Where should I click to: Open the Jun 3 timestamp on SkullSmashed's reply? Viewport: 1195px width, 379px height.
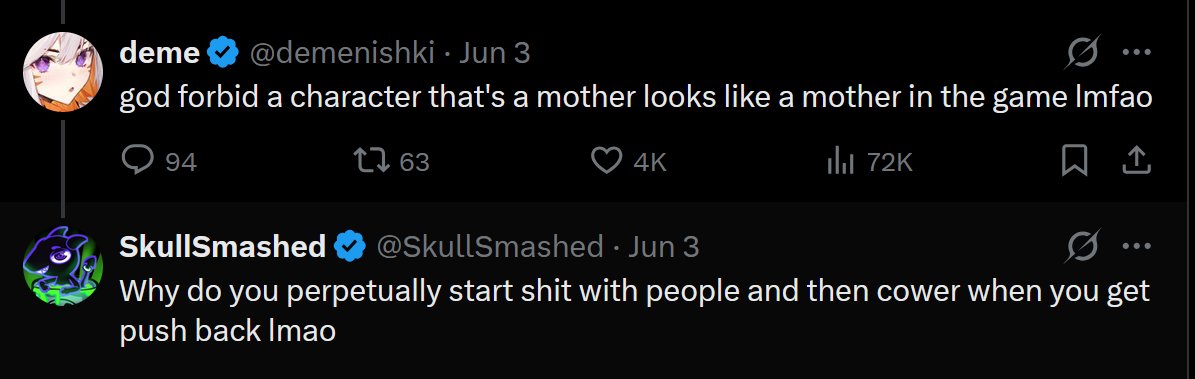pos(664,246)
